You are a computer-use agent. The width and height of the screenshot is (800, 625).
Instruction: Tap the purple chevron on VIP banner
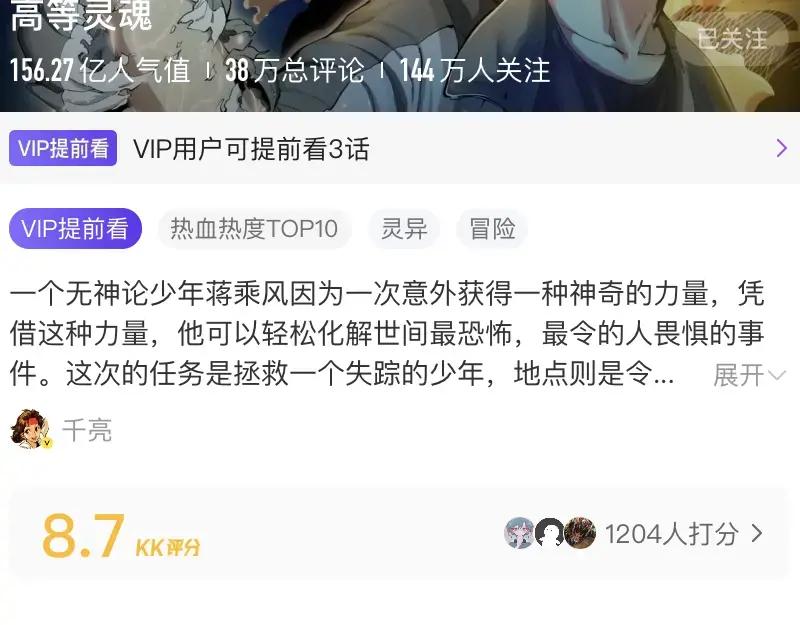(x=781, y=148)
